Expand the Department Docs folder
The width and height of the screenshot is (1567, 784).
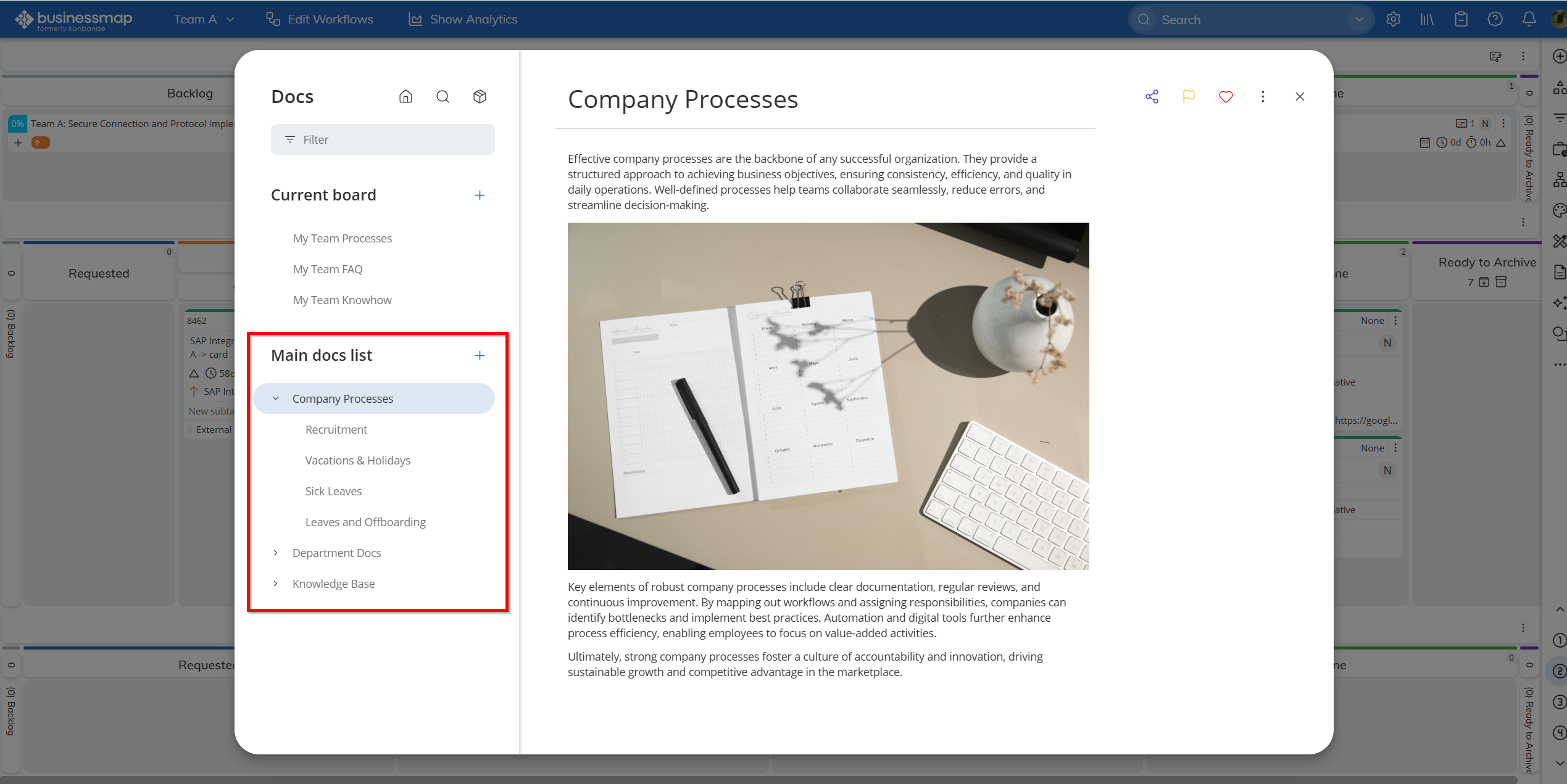pyautogui.click(x=276, y=553)
